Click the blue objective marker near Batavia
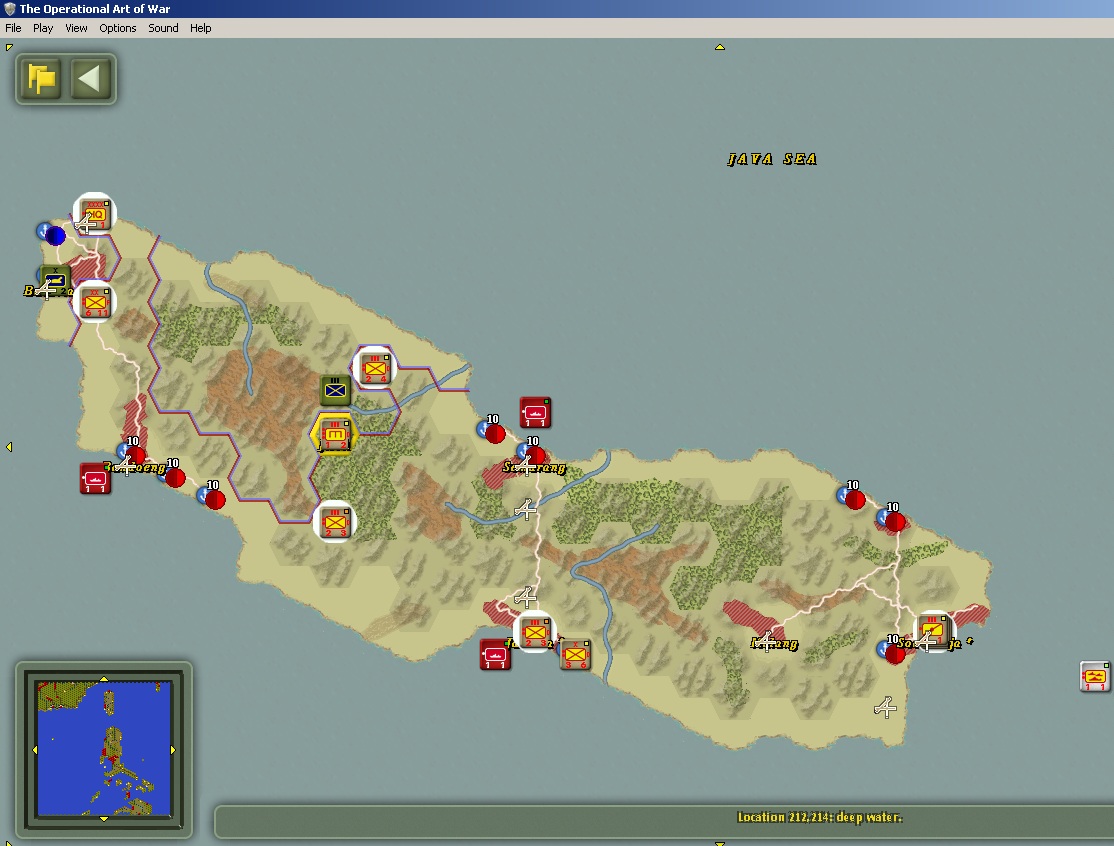1114x846 pixels. coord(54,234)
